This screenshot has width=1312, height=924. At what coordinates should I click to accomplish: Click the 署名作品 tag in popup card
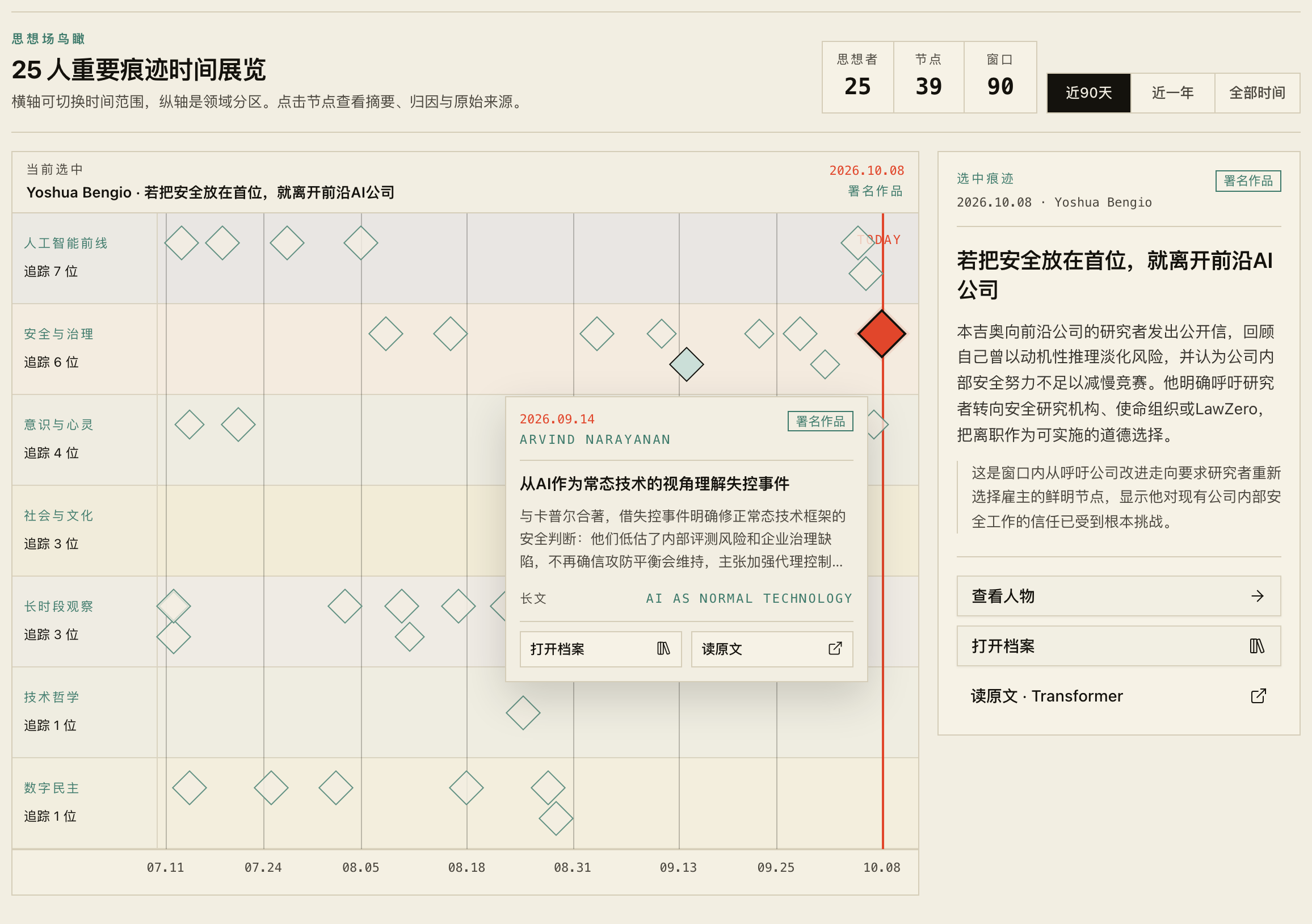coord(820,421)
